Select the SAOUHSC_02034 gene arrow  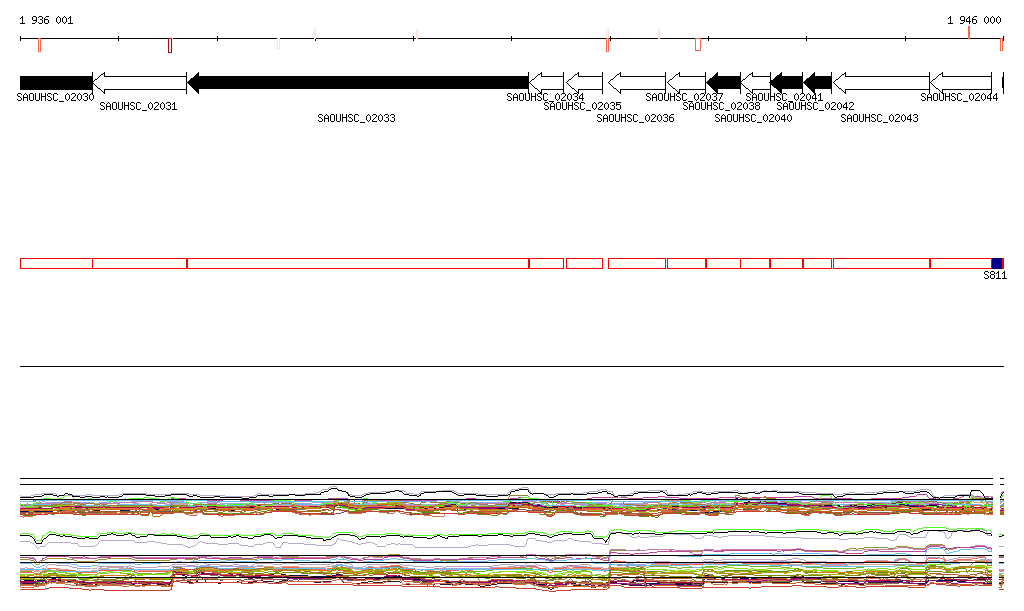coord(547,83)
